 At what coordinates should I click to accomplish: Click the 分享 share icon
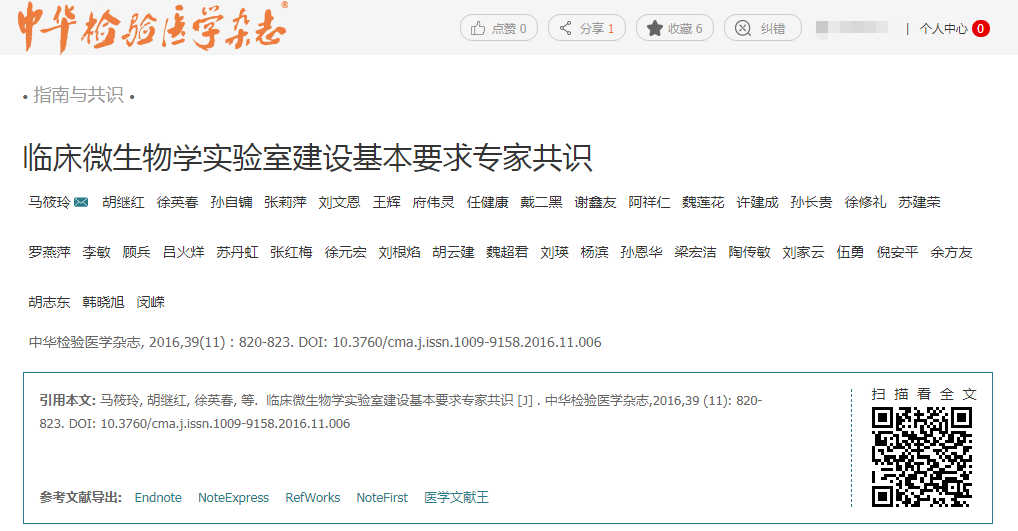[566, 29]
